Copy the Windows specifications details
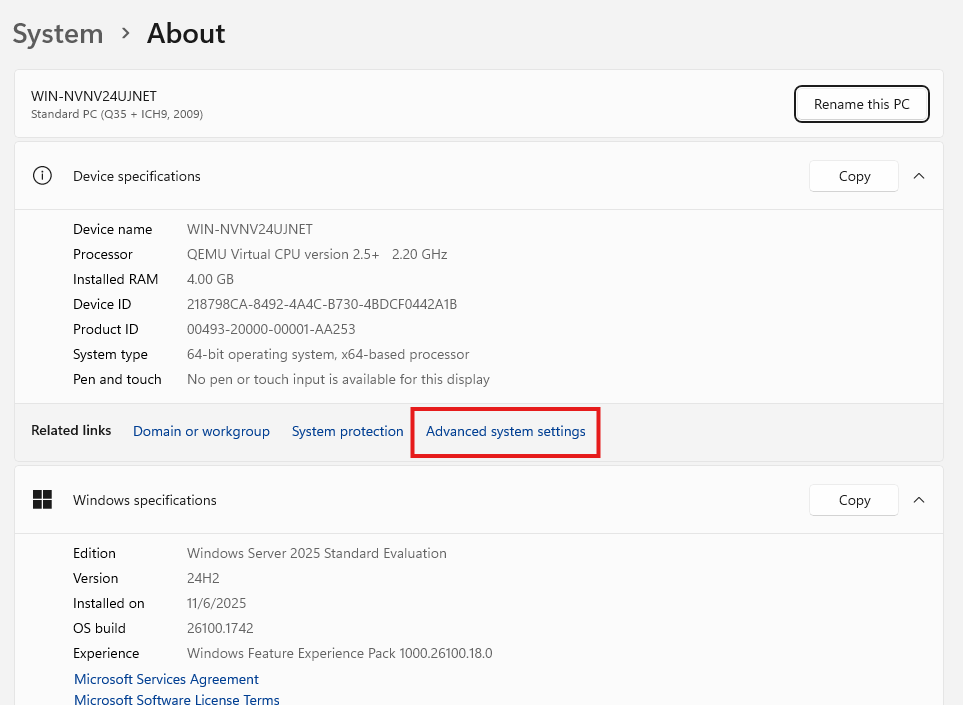The image size is (963, 705). click(x=853, y=499)
